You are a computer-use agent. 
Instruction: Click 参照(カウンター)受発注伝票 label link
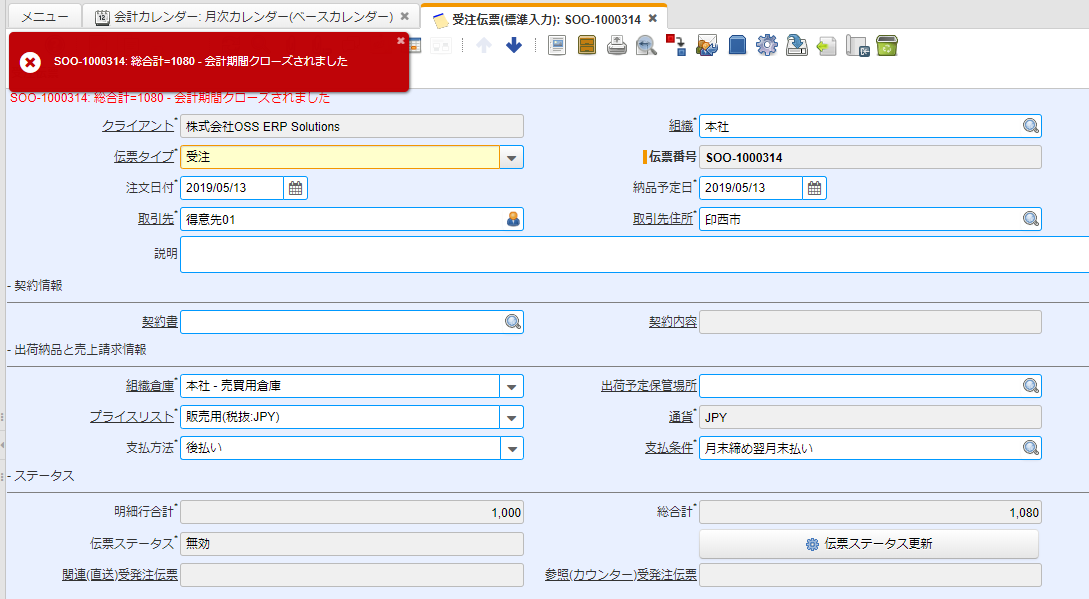coord(620,575)
